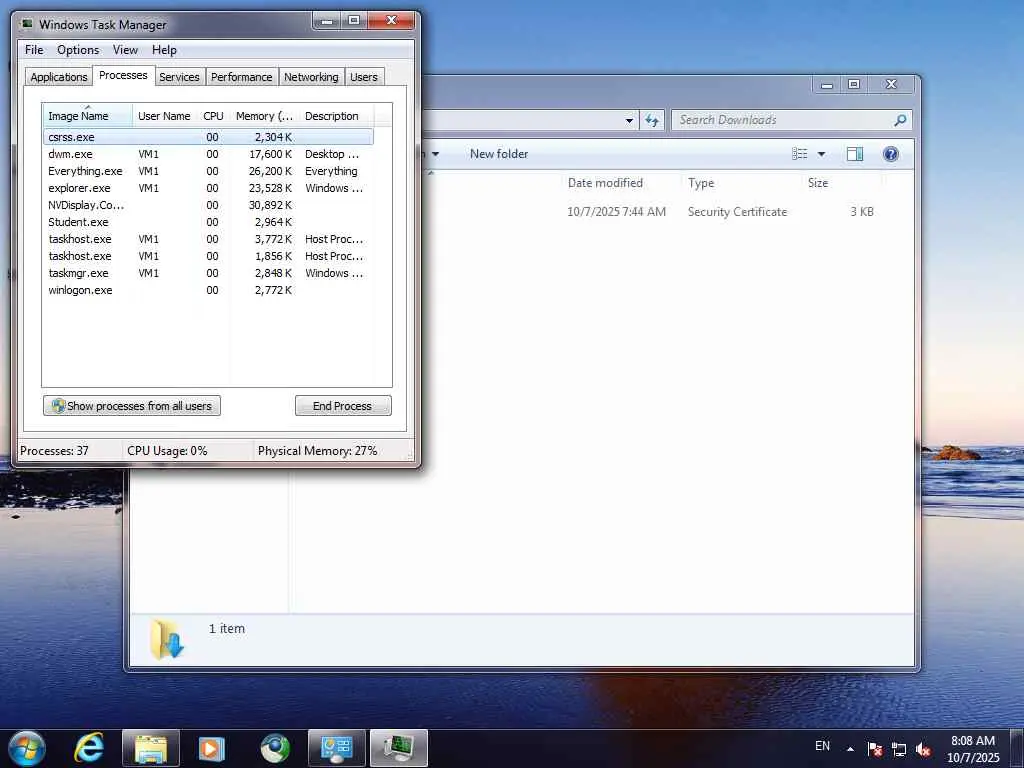Click the EN language indicator
1024x768 pixels.
tap(822, 746)
